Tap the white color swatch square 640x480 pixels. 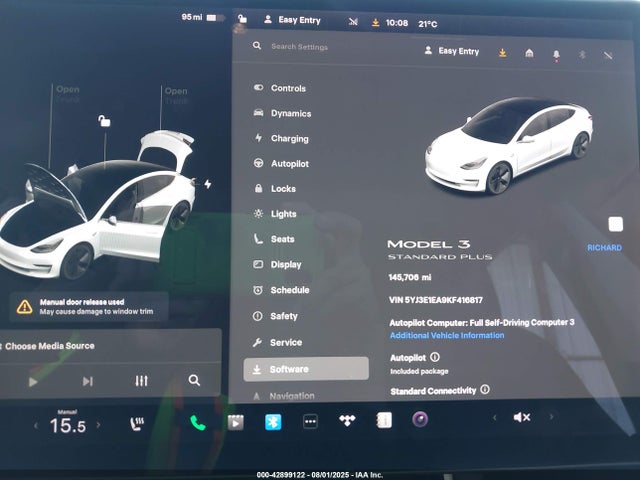(616, 224)
